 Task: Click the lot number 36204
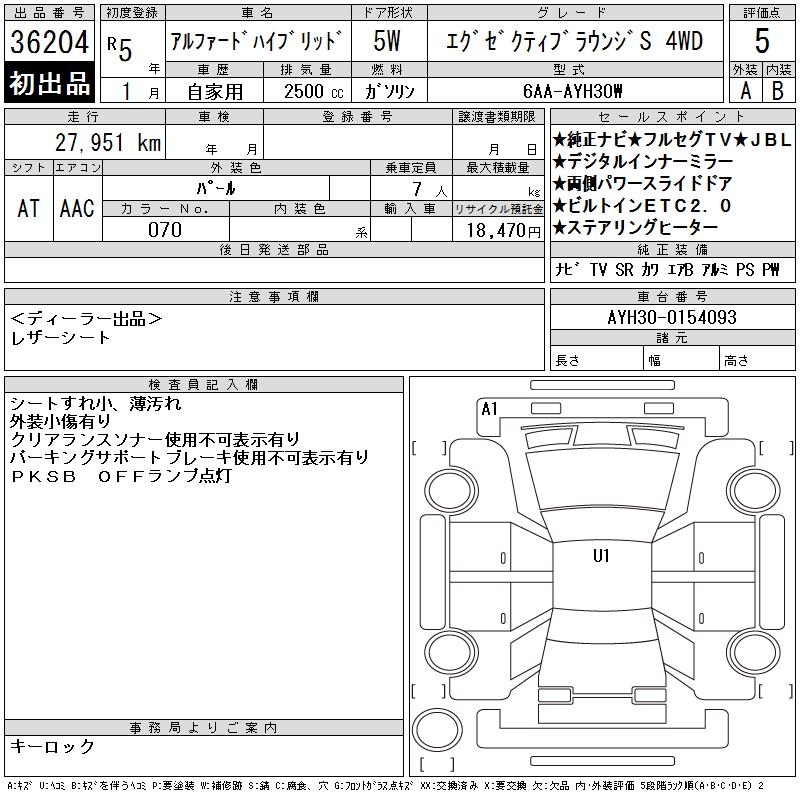pos(49,41)
